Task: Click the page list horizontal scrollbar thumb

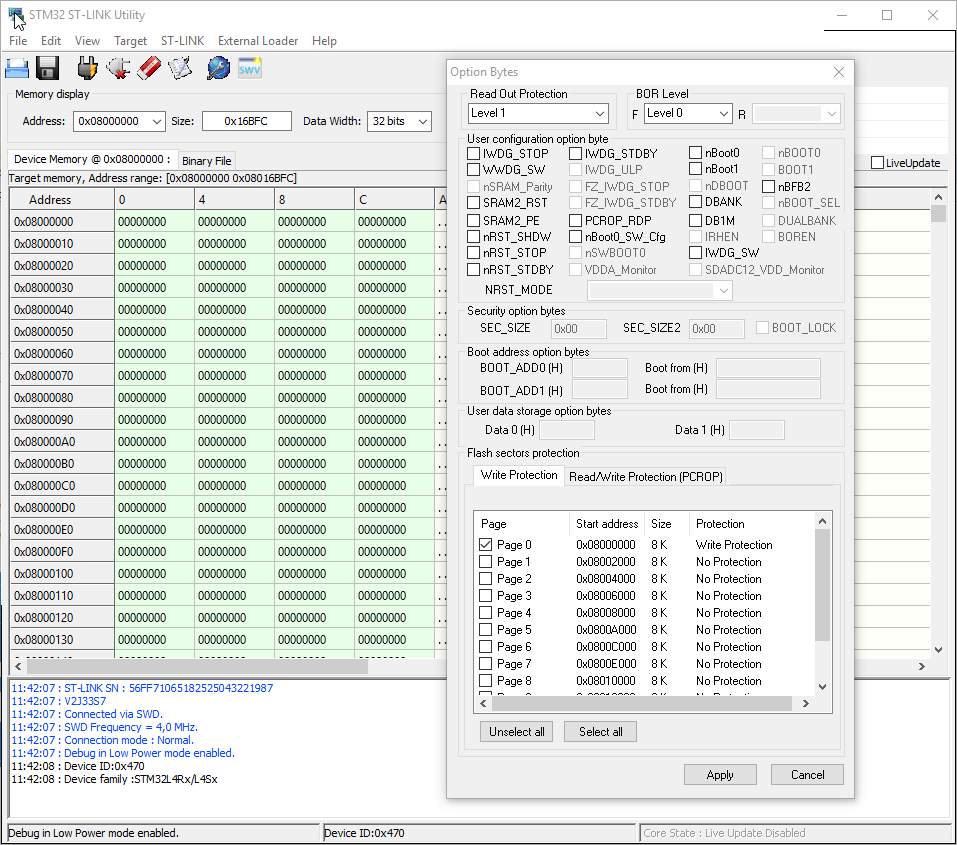Action: [641, 703]
